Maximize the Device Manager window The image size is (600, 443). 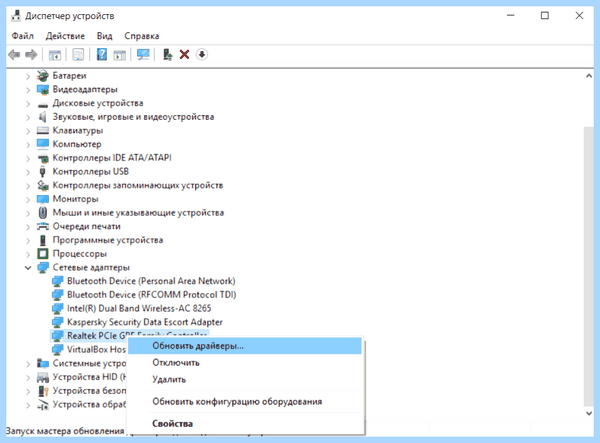point(545,16)
